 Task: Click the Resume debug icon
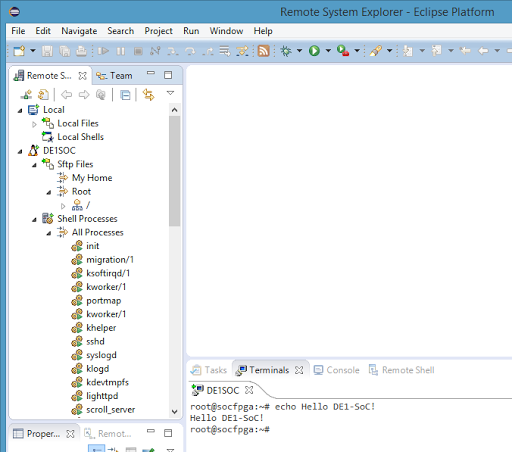pyautogui.click(x=103, y=51)
